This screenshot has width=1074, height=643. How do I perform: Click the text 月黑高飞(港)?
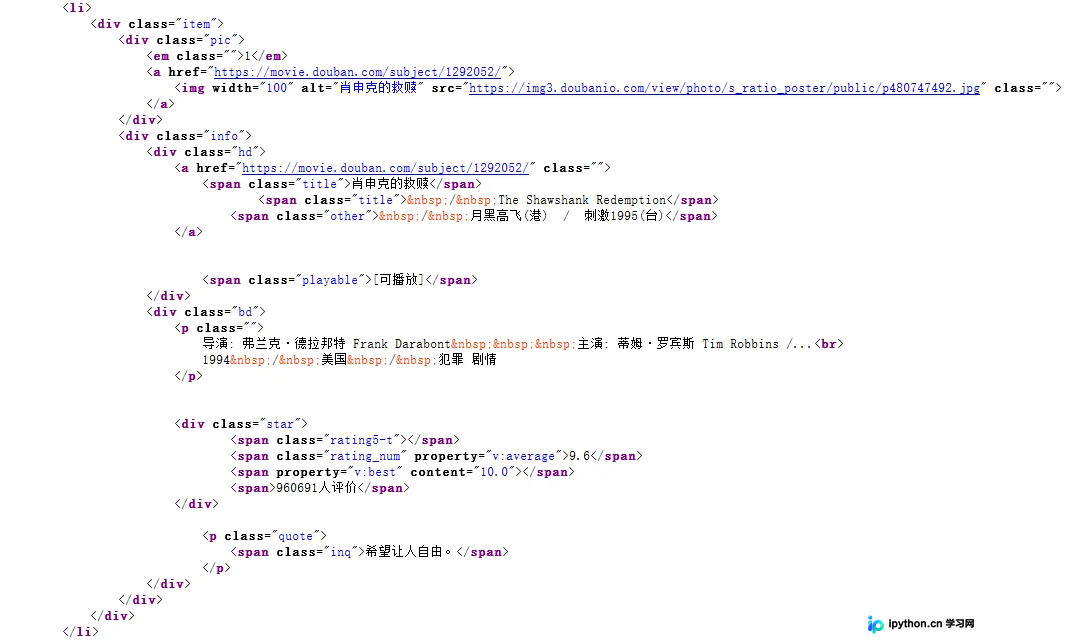click(x=509, y=216)
